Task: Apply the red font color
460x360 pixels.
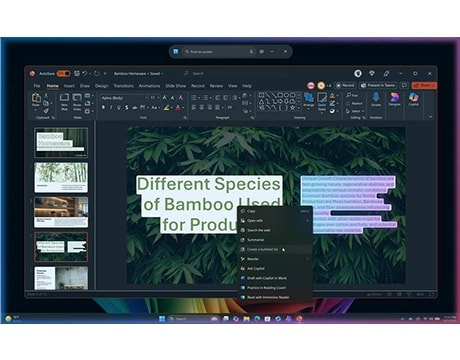Action: (x=178, y=107)
